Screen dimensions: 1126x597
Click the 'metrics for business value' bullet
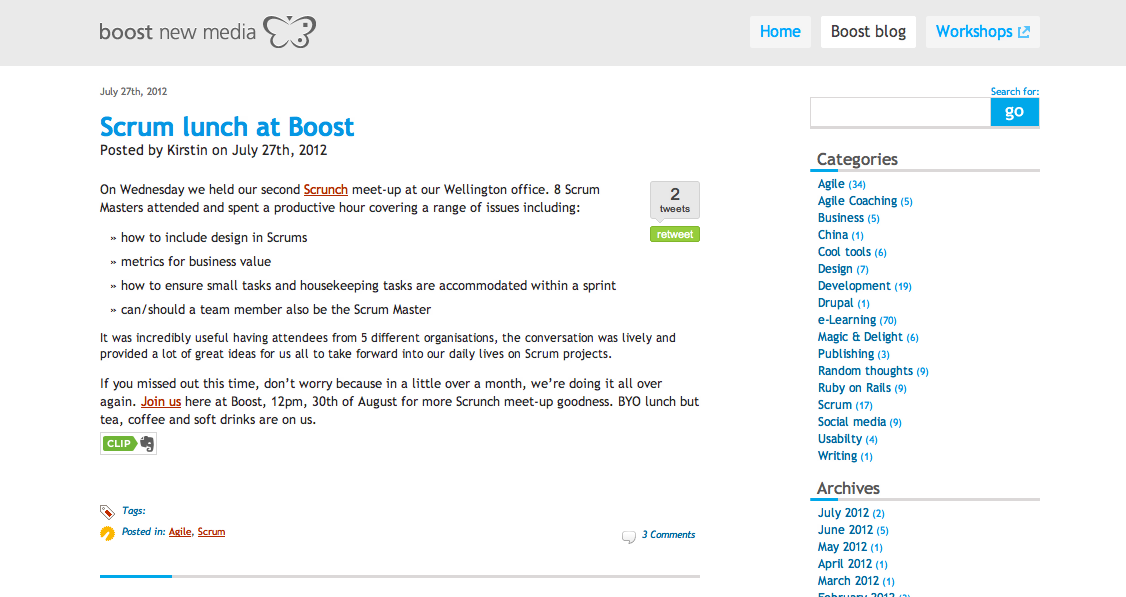coord(195,262)
